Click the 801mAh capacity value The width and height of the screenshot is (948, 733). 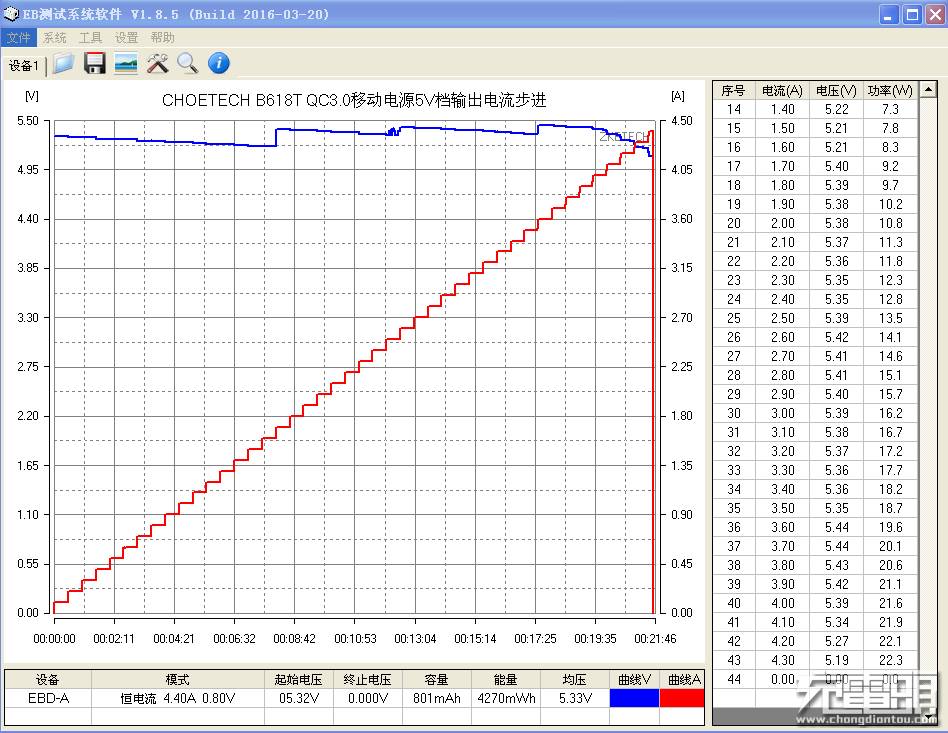437,698
